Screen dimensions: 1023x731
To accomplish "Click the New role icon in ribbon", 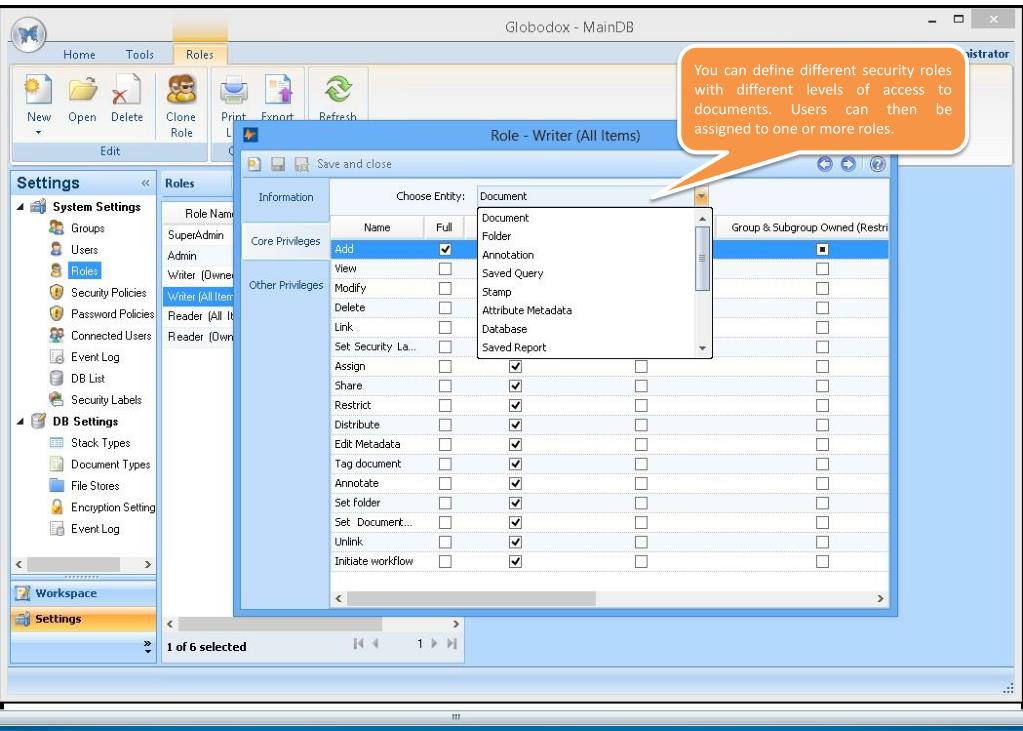I will (x=38, y=89).
